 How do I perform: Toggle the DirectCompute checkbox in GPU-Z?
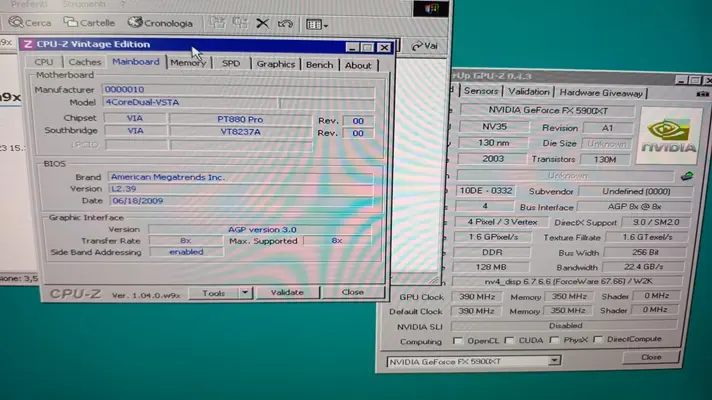598,339
